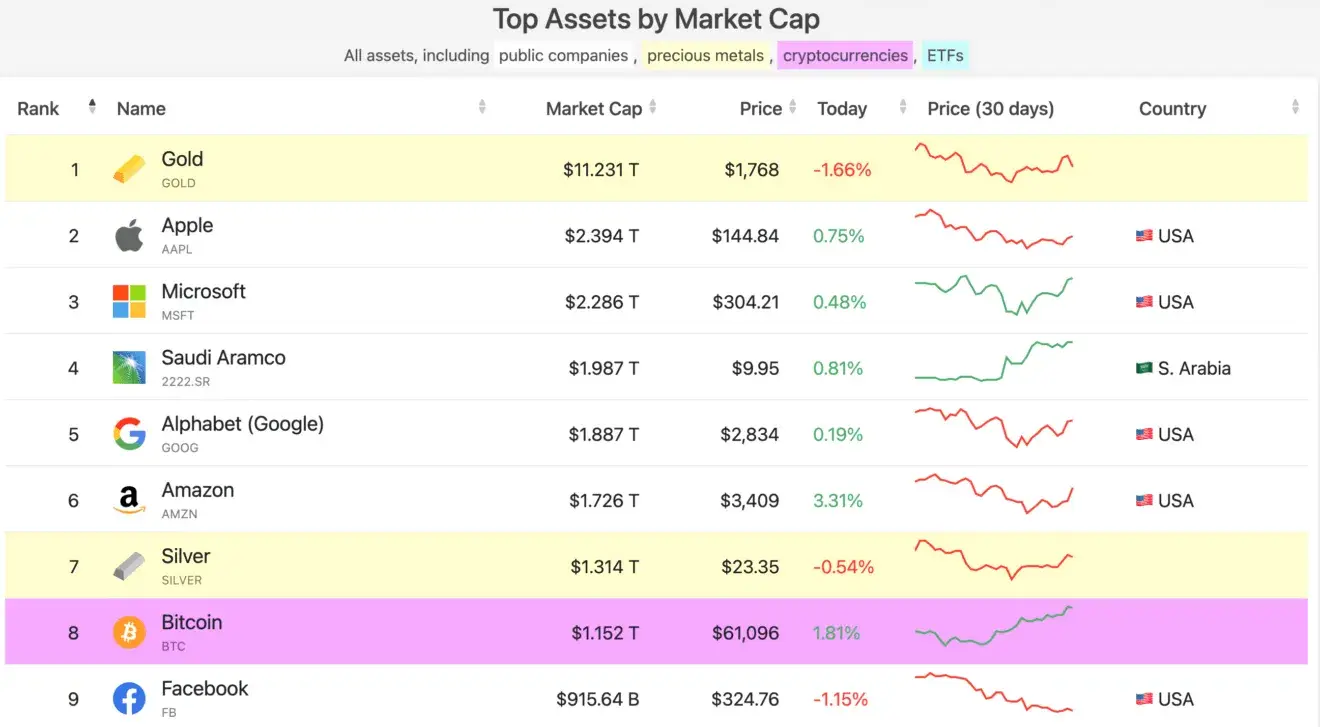This screenshot has height=727, width=1320.
Task: Toggle the cryptocurrencies filter tag
Action: tap(845, 56)
